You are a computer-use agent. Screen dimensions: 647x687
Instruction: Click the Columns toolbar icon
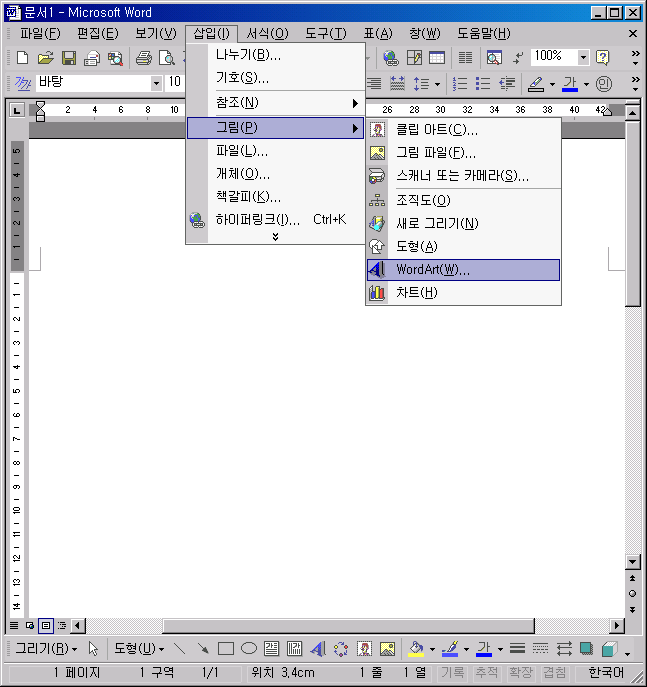click(465, 58)
